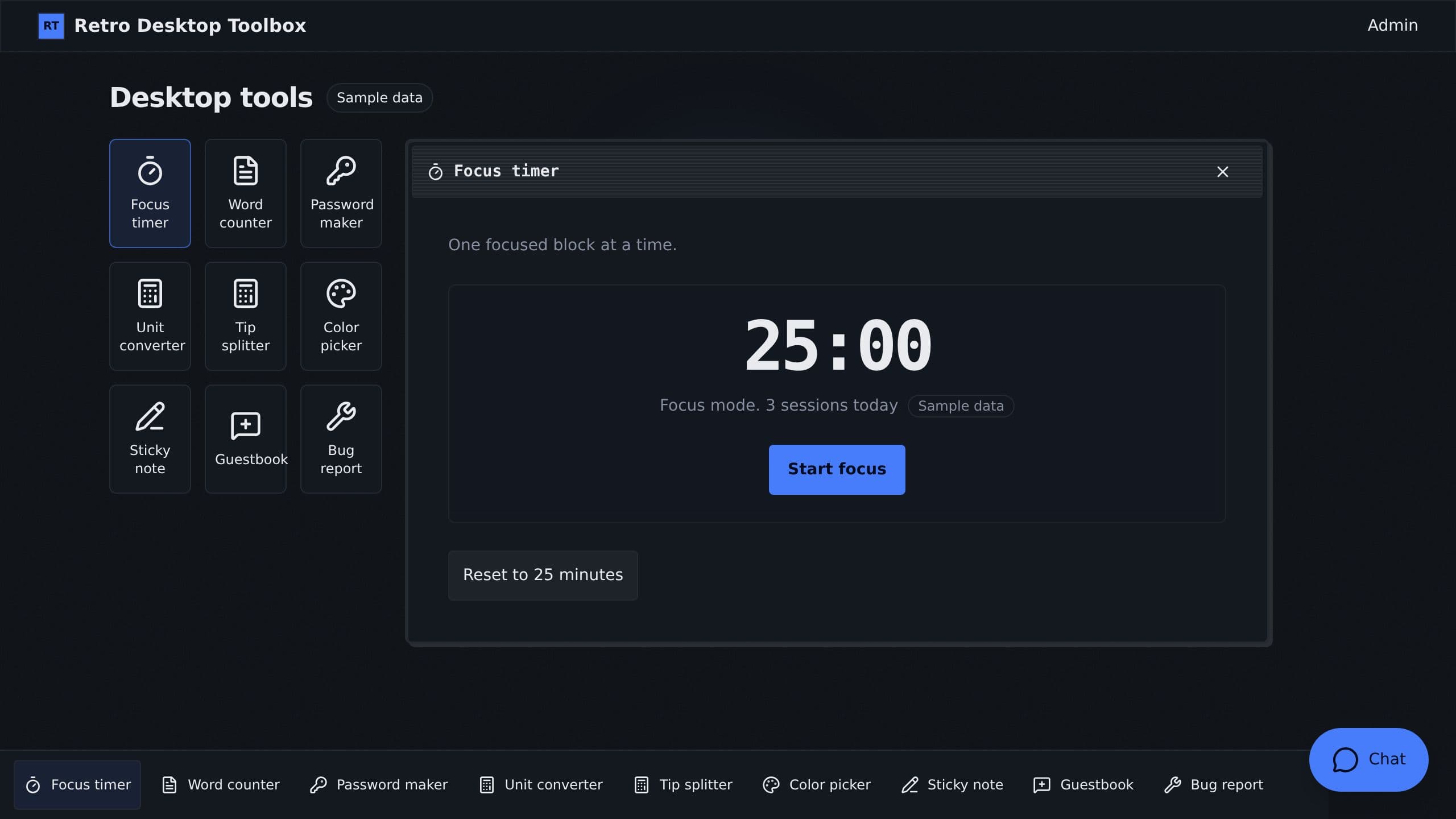Open the Word counter tile in tools grid
The width and height of the screenshot is (1456, 819).
tap(245, 193)
